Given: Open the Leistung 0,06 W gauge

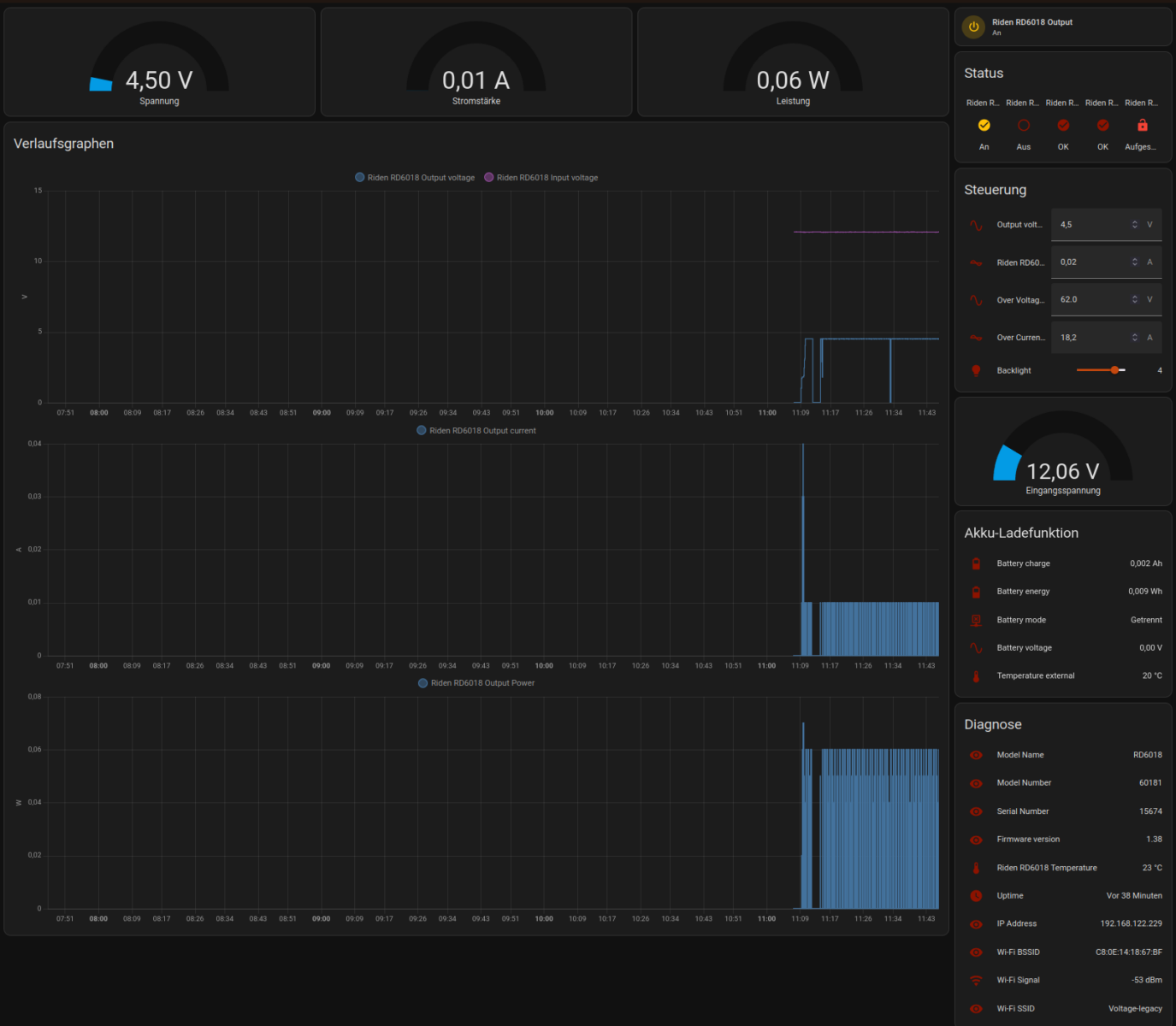Looking at the screenshot, I should tap(793, 62).
